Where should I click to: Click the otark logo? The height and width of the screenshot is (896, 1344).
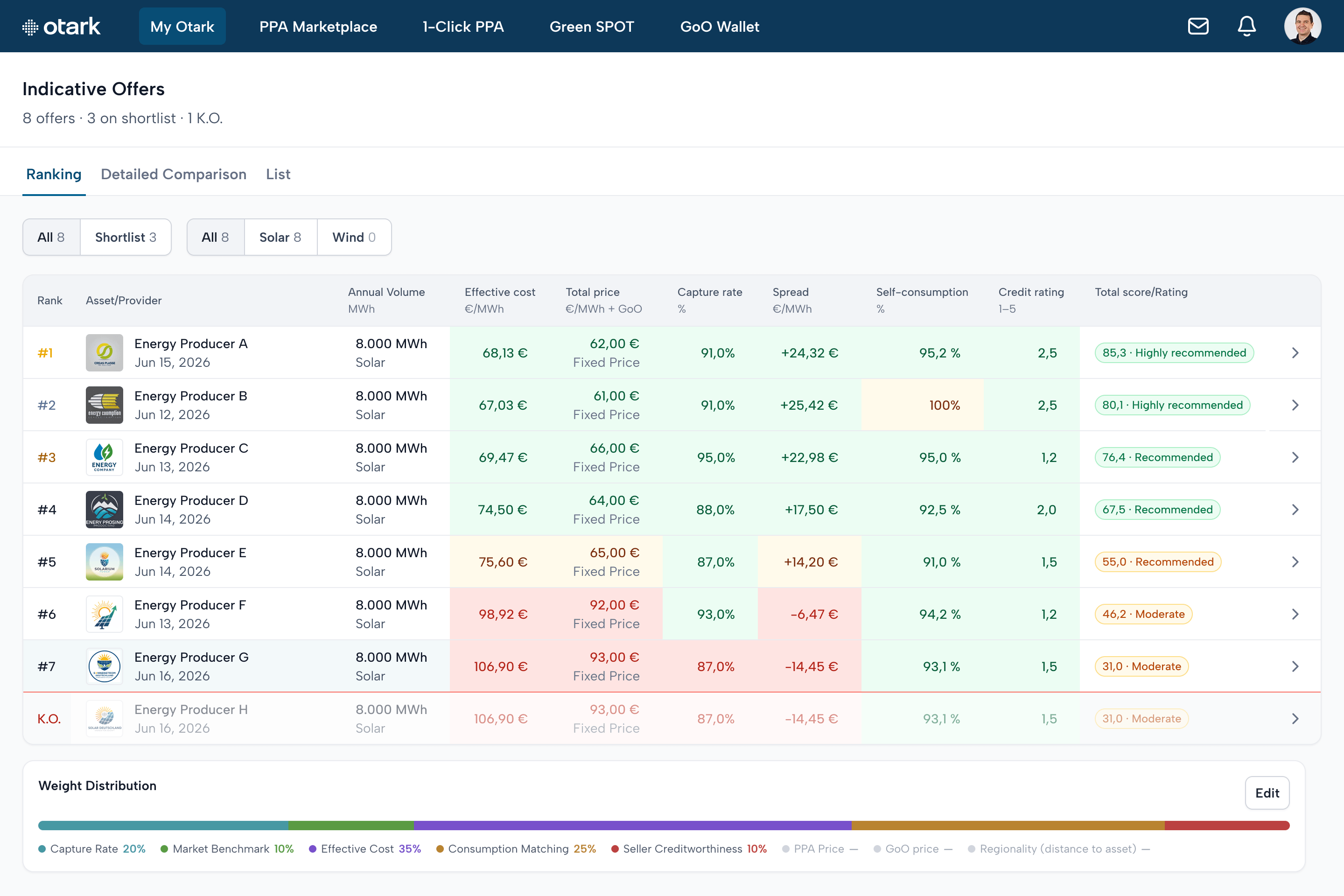[x=61, y=26]
